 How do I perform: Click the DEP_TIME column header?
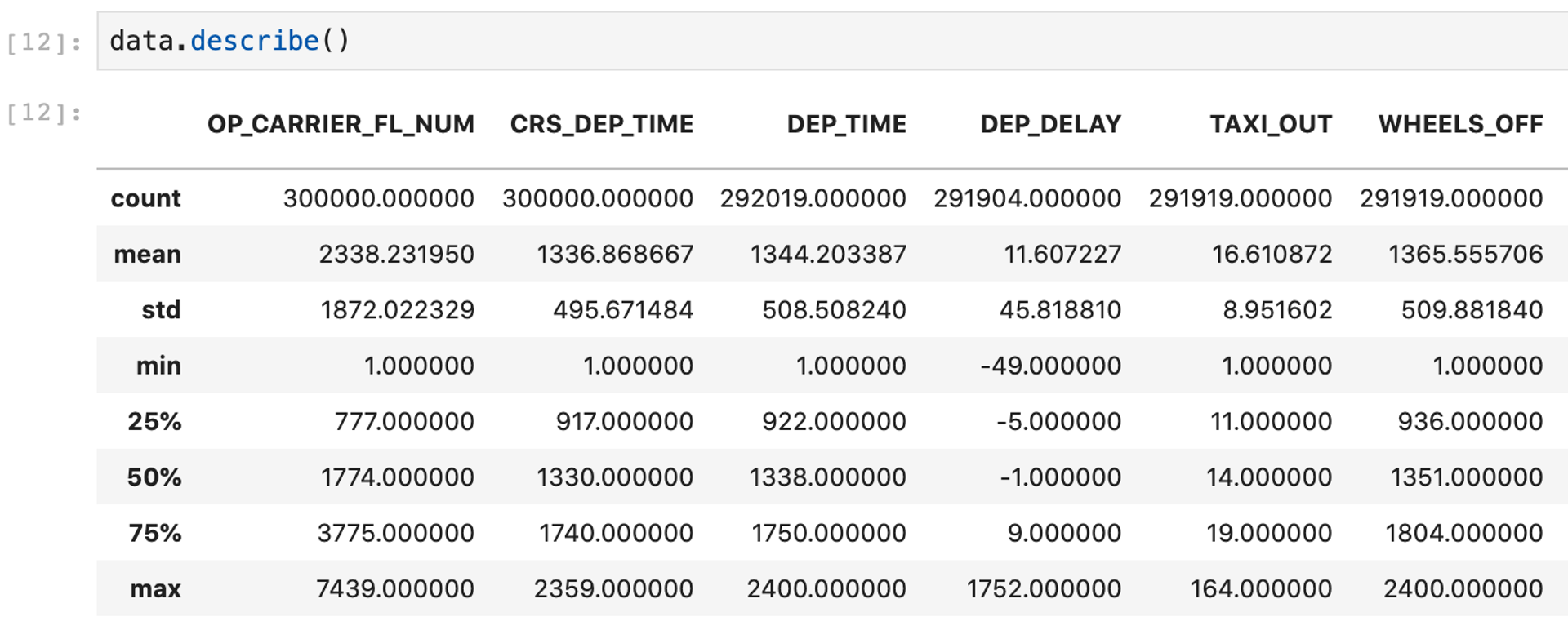pyautogui.click(x=846, y=124)
